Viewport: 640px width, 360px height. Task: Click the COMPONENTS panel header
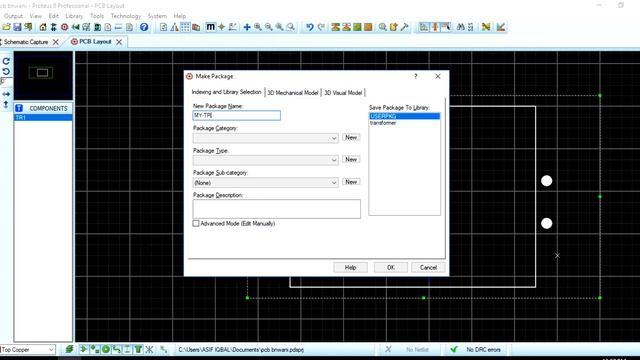43,108
